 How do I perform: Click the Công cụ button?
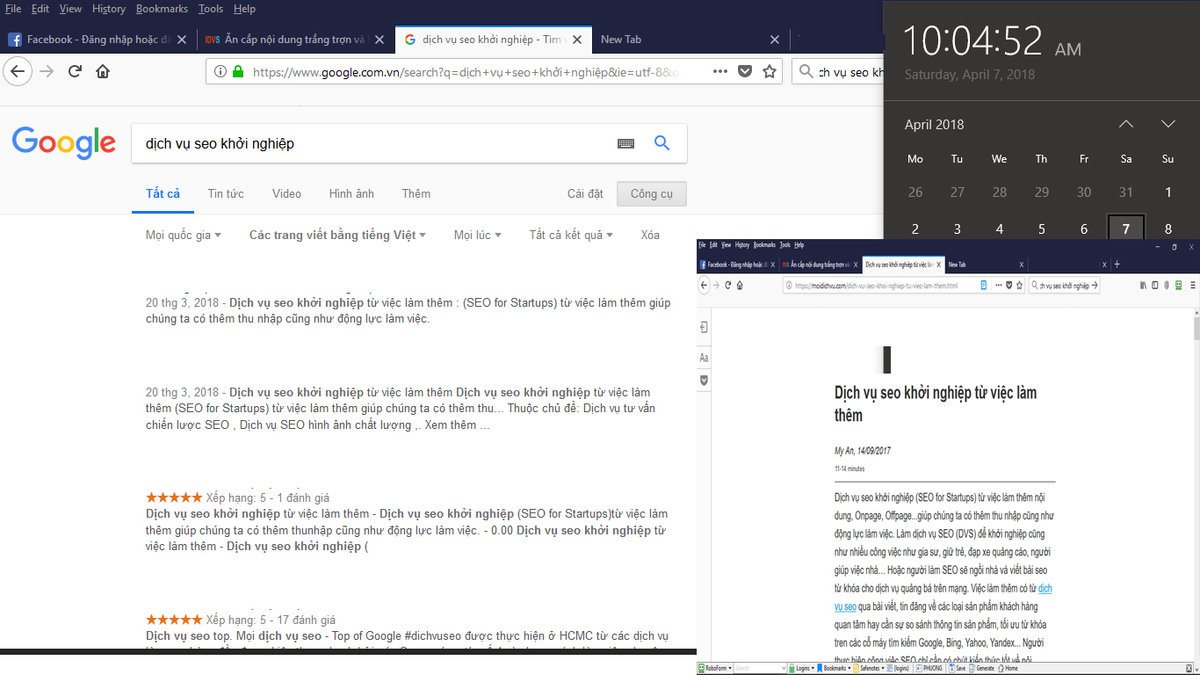point(652,193)
